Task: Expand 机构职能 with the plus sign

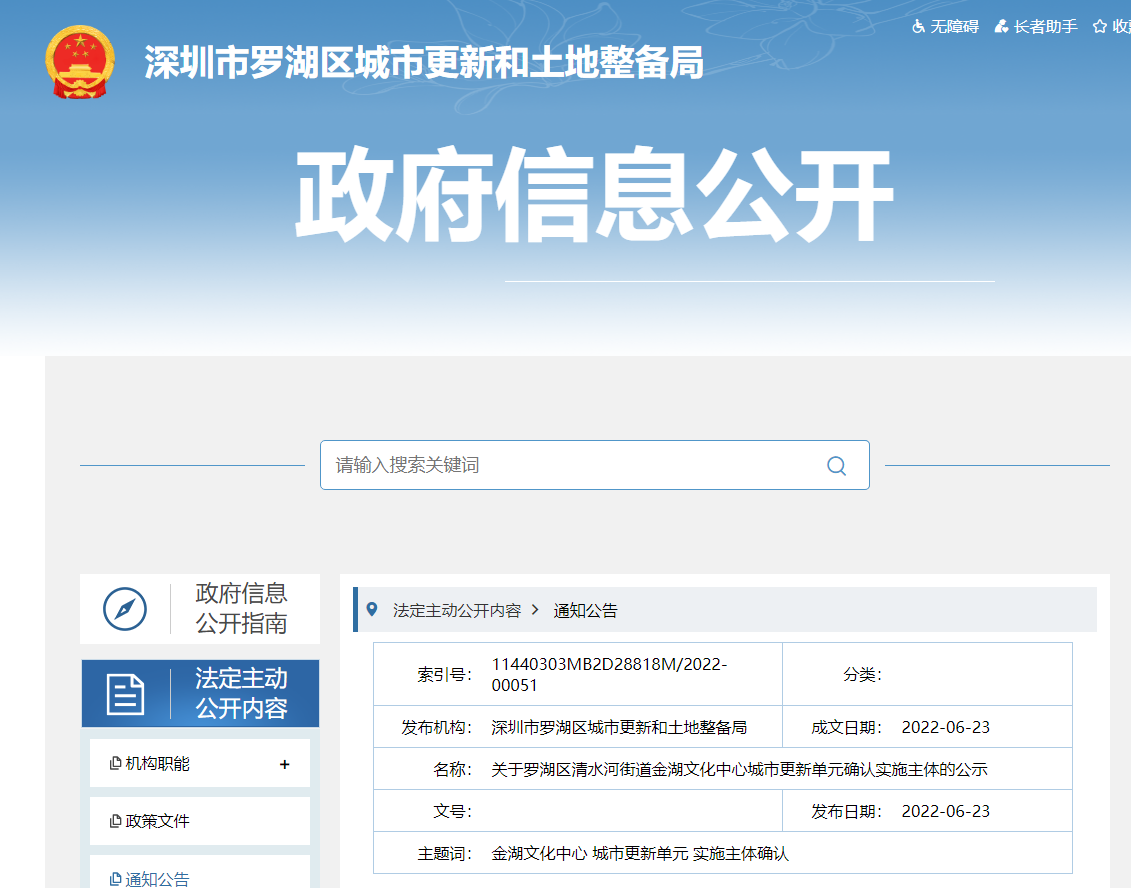Action: 285,764
